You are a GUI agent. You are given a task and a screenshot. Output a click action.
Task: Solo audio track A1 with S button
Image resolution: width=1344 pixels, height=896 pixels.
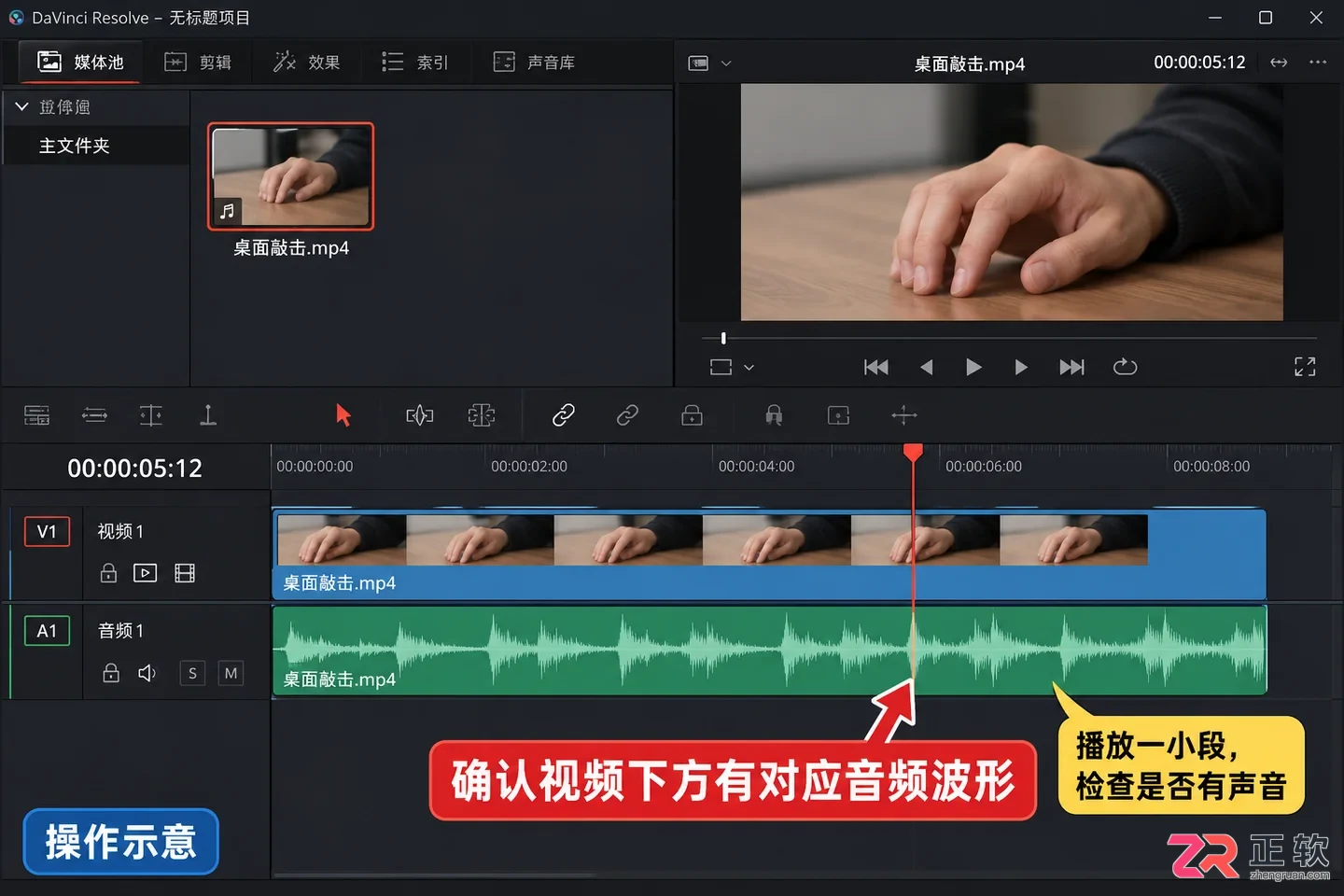(x=192, y=673)
